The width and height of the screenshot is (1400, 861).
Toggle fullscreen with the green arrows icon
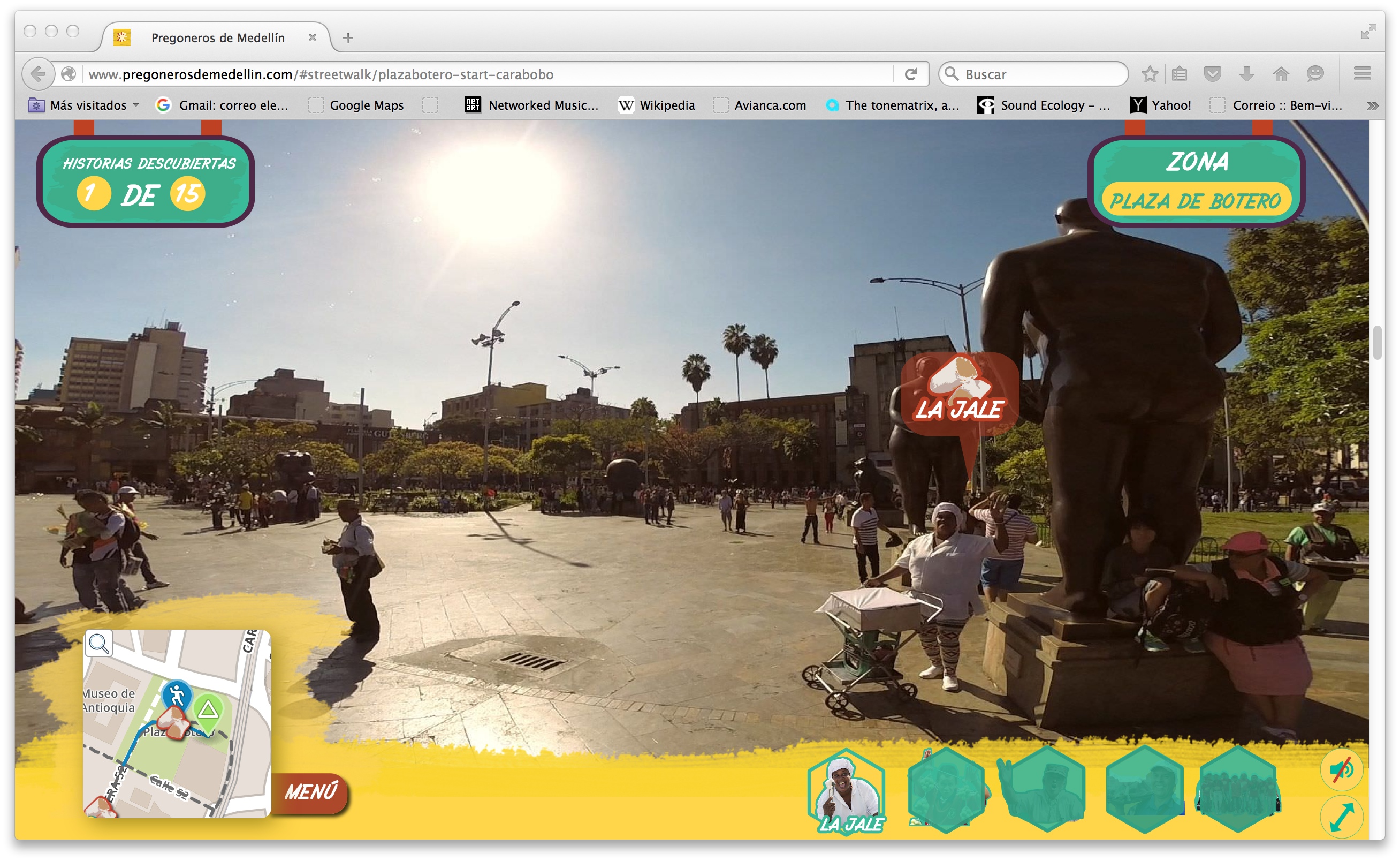point(1342,817)
